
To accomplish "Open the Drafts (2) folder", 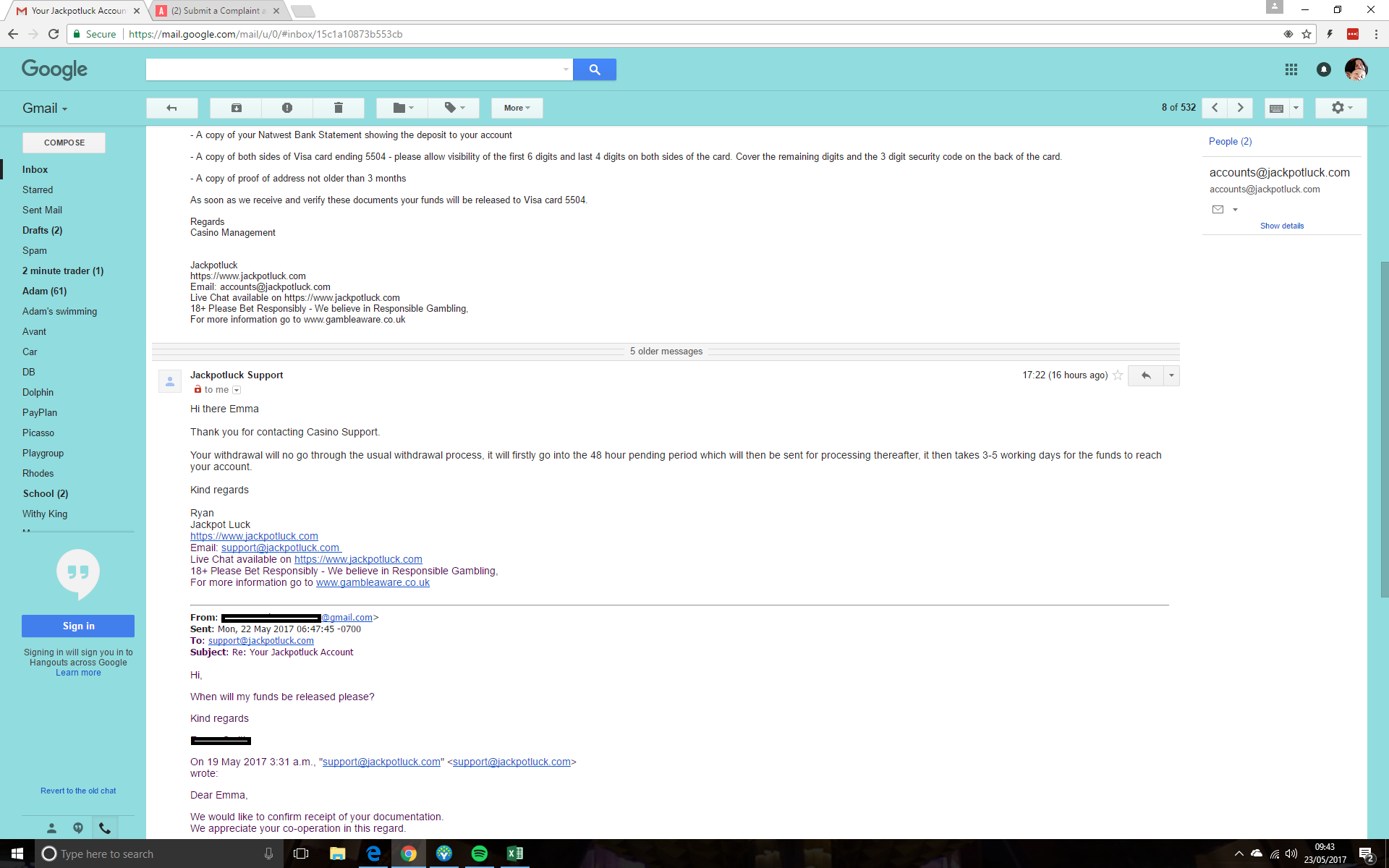I will coord(42,230).
